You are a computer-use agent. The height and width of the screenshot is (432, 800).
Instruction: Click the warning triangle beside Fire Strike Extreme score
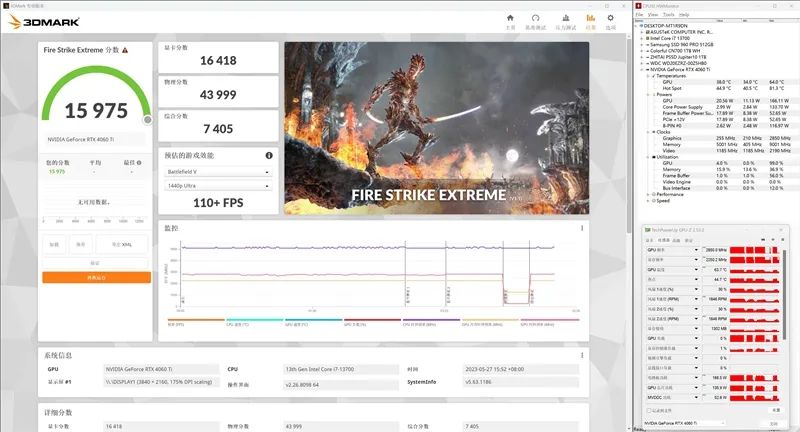click(125, 50)
